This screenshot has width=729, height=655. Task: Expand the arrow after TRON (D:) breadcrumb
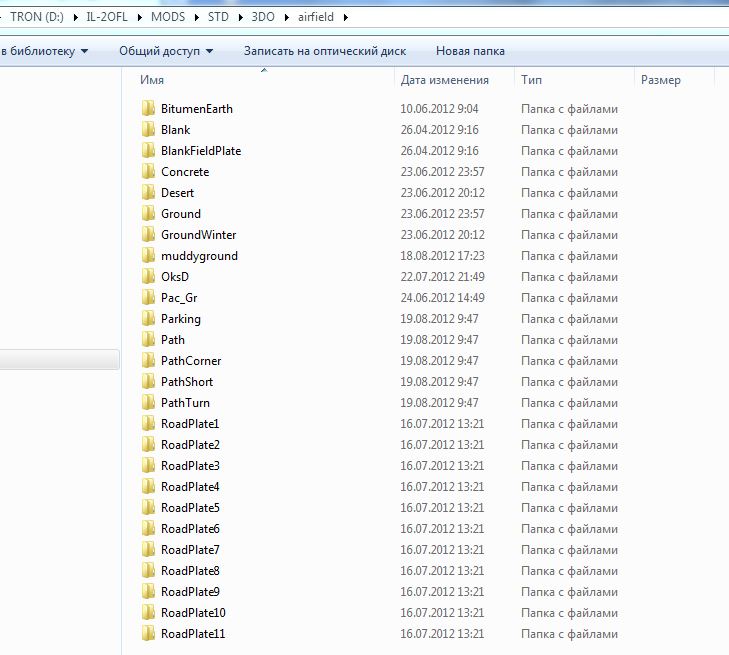point(75,18)
